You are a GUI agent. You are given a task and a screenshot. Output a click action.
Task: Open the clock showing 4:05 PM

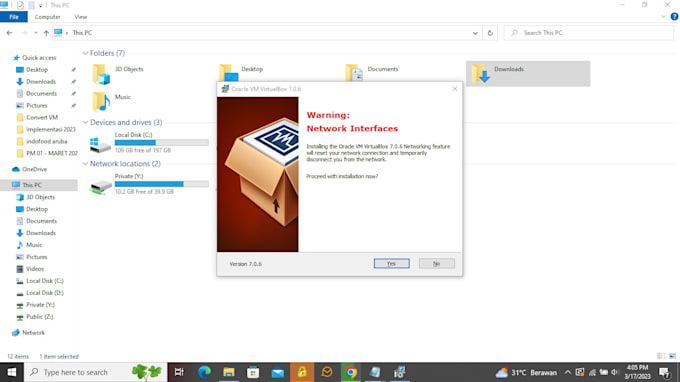tap(638, 372)
